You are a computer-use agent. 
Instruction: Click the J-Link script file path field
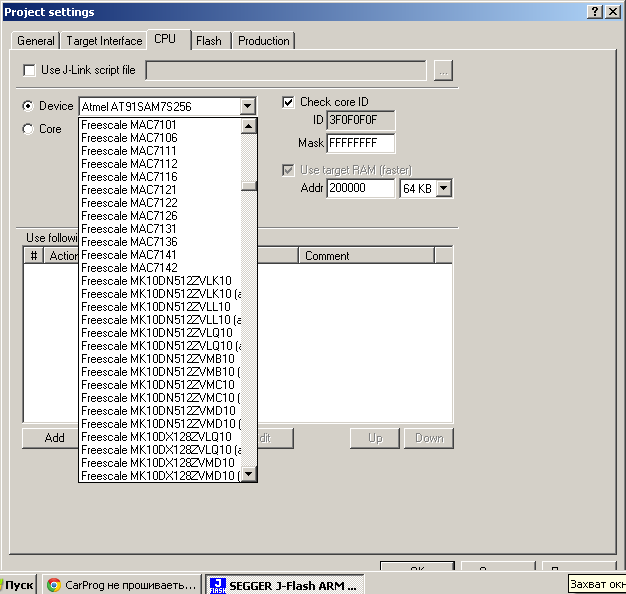(x=286, y=71)
